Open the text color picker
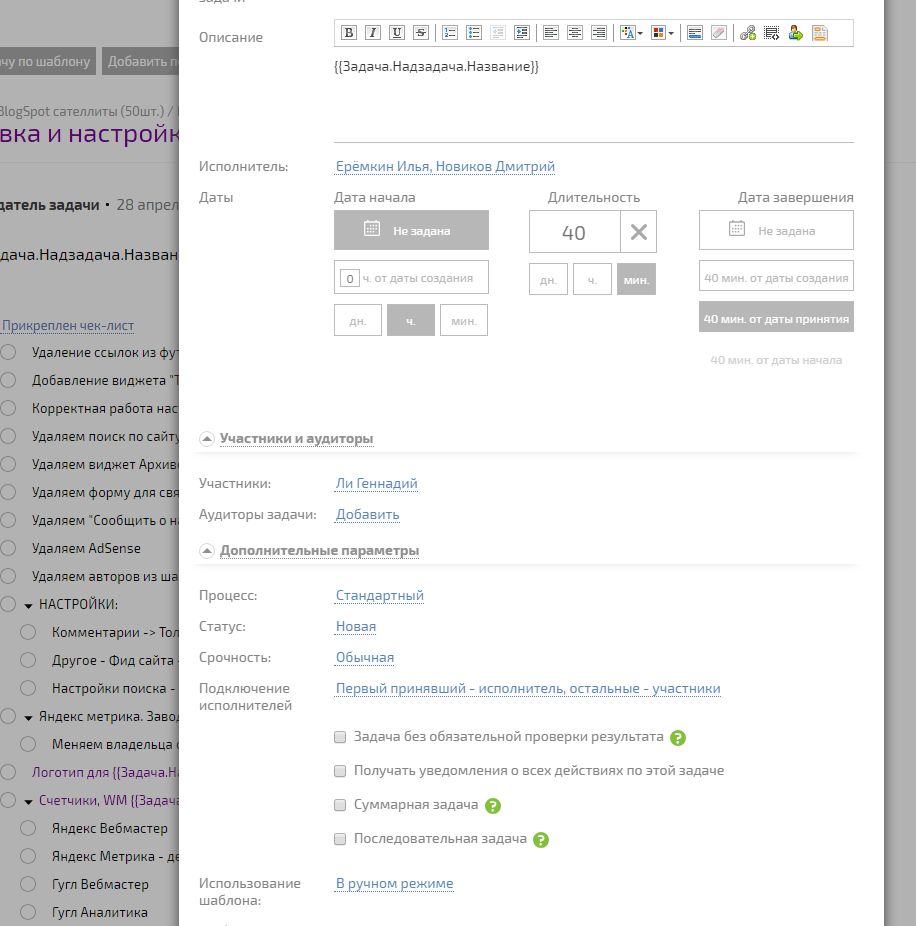Viewport: 916px width, 926px height. 631,33
